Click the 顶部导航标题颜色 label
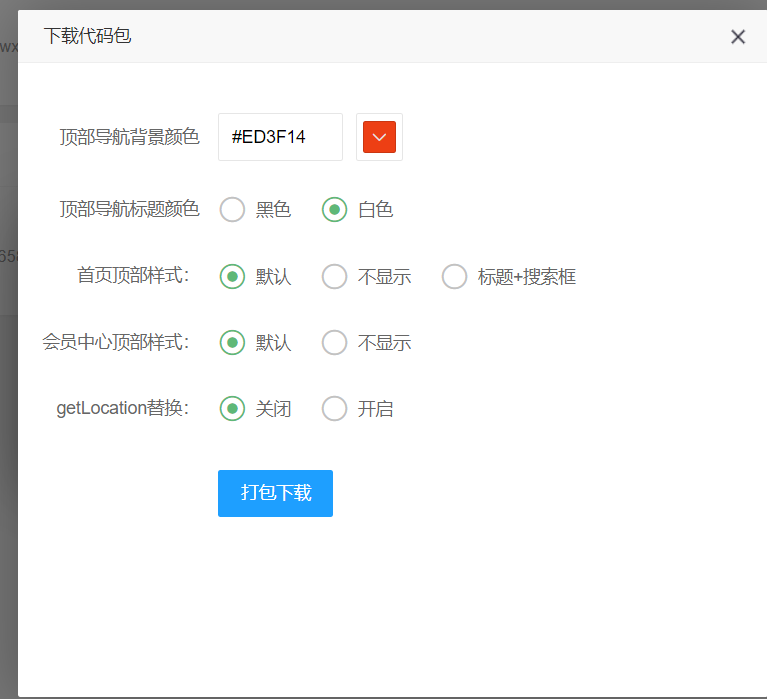This screenshot has height=699, width=767. point(129,210)
